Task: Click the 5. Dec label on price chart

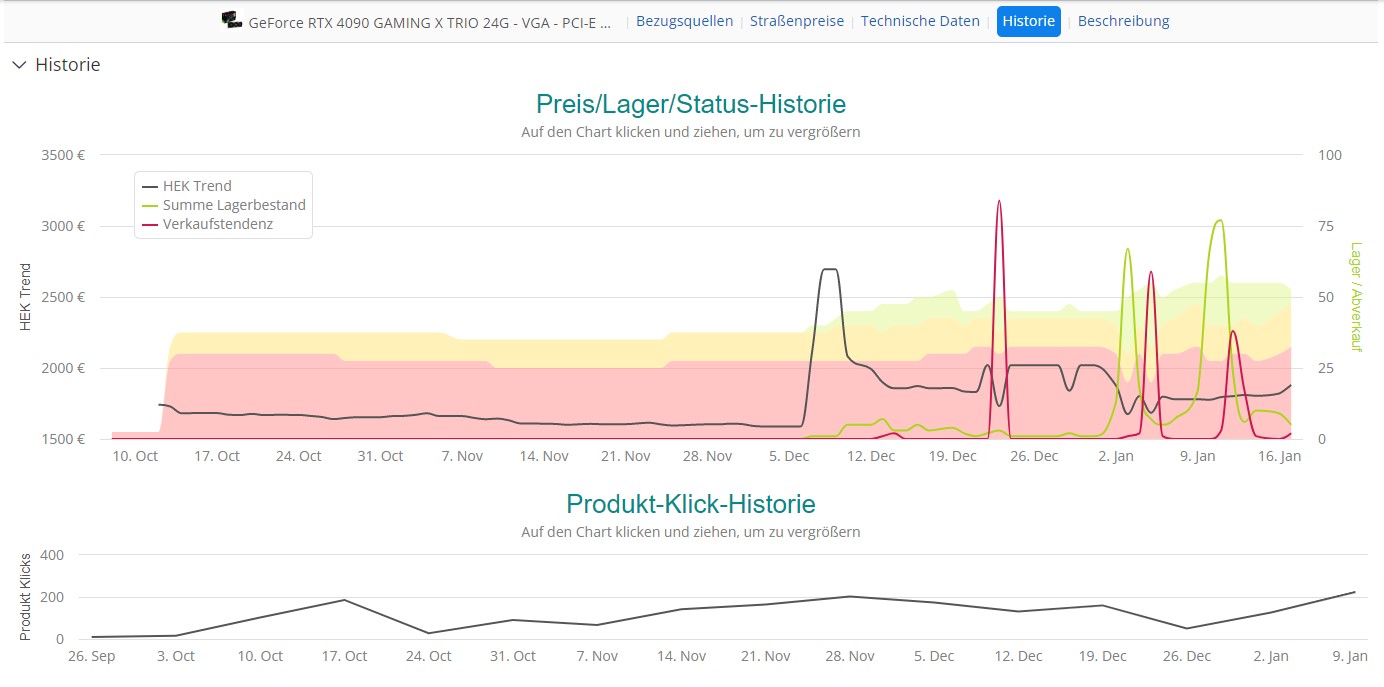Action: click(789, 456)
